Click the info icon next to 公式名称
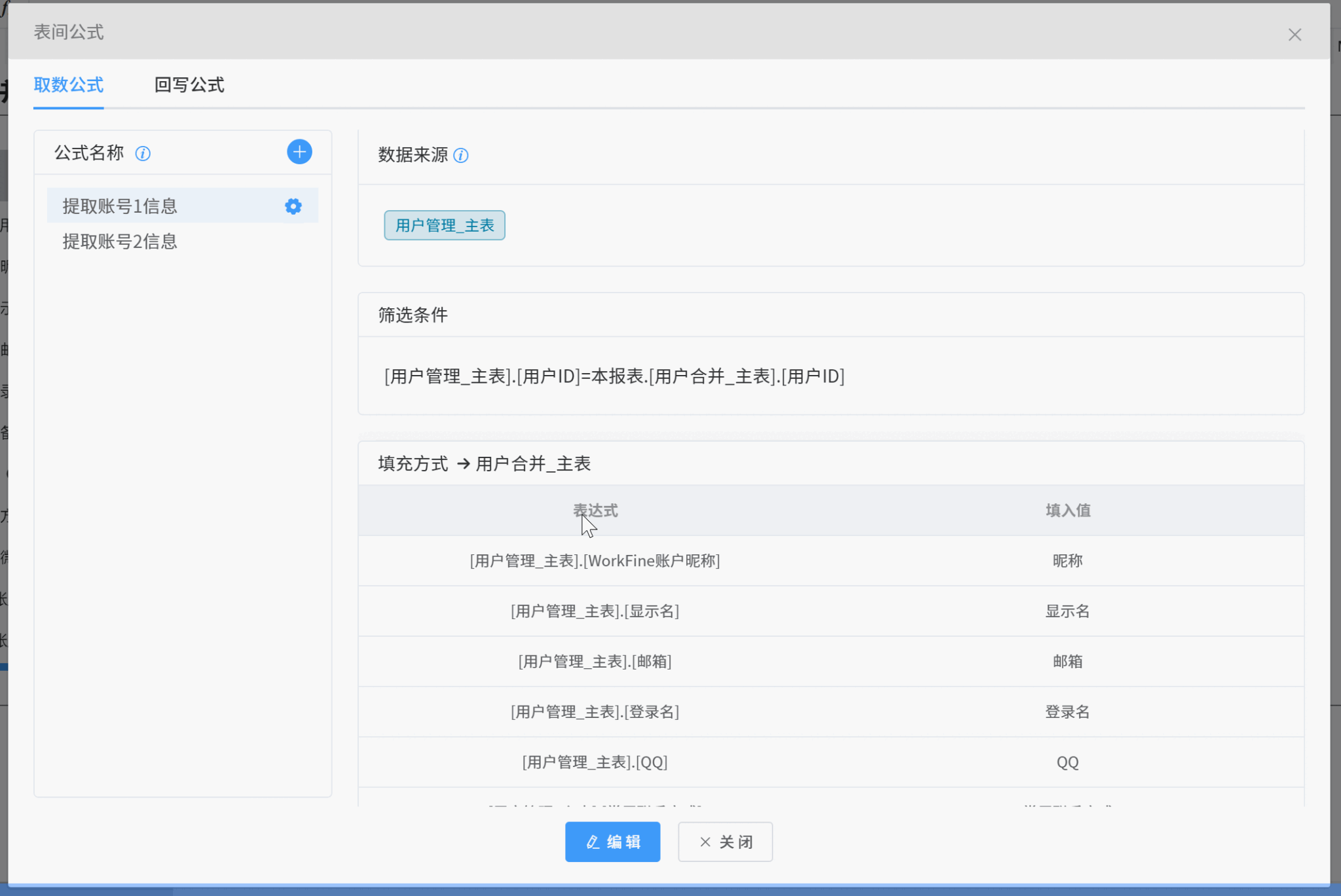1341x896 pixels. click(x=143, y=154)
